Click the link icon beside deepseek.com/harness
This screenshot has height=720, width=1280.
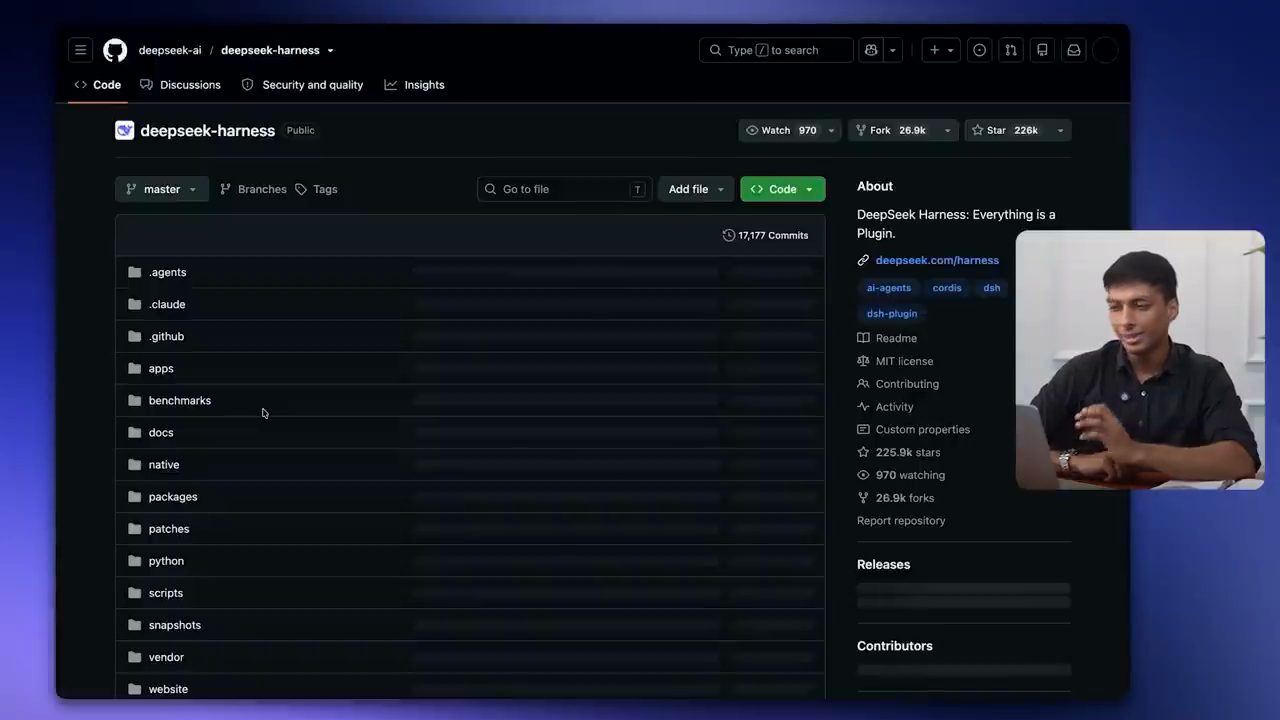863,260
